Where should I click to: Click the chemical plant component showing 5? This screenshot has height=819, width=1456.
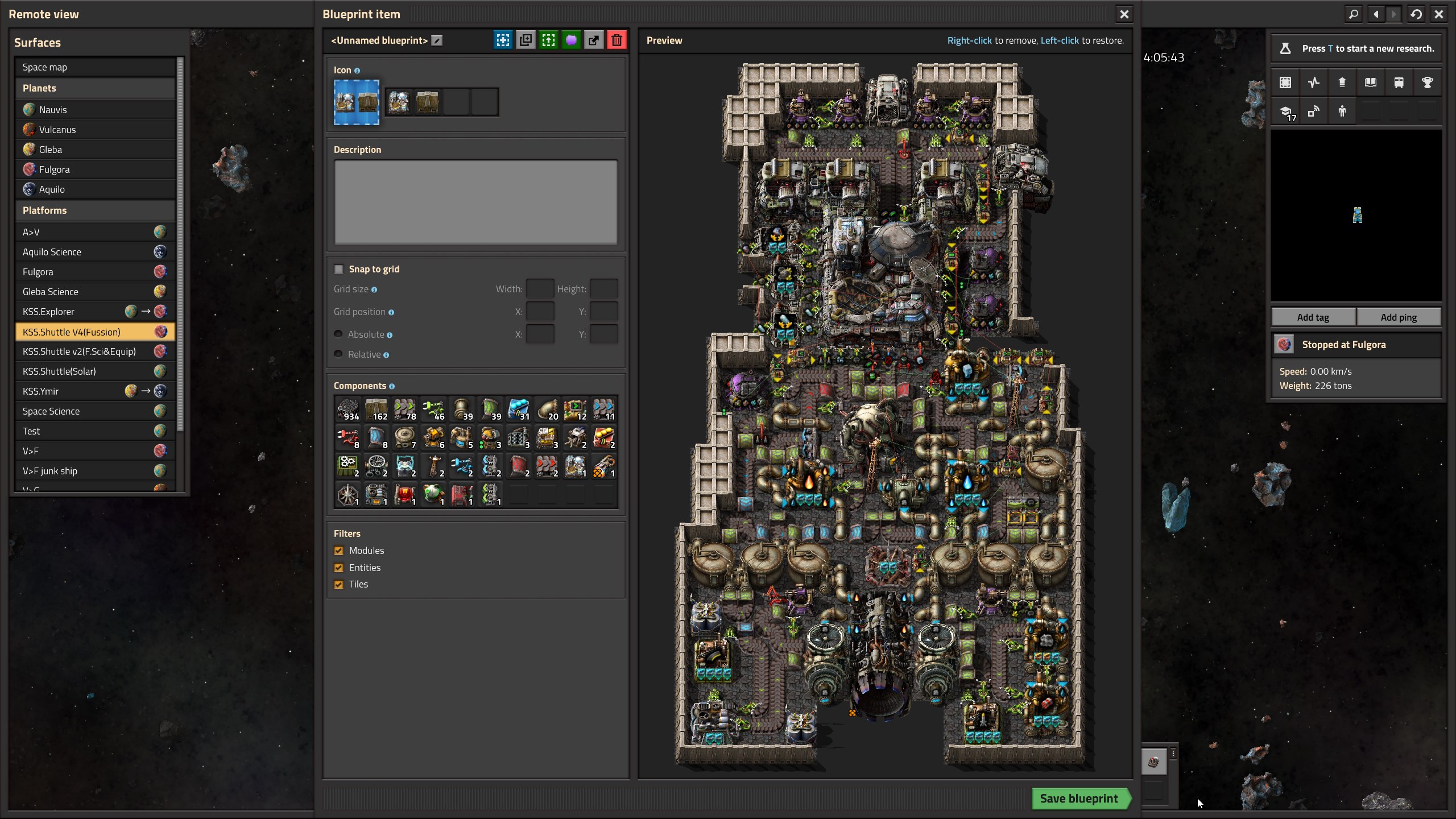pyautogui.click(x=462, y=438)
